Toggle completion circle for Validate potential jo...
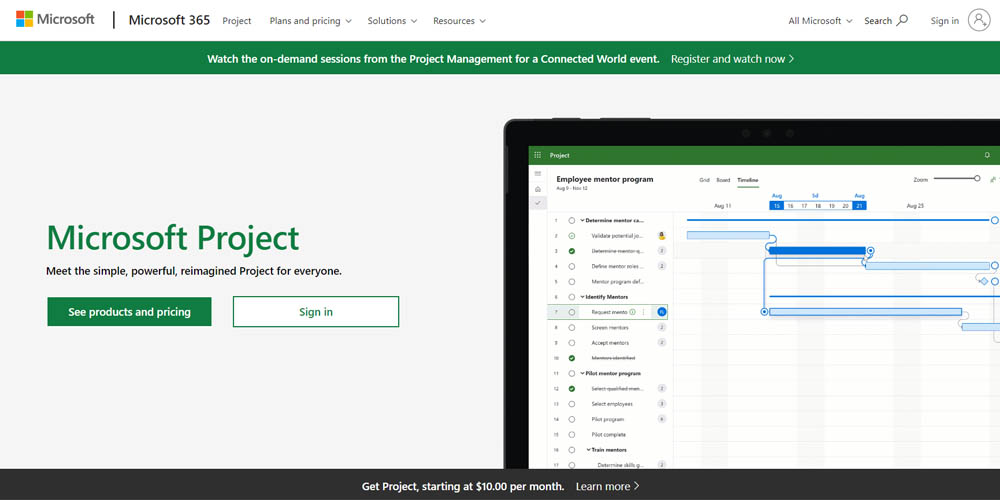Image resolution: width=1000 pixels, height=500 pixels. 571,236
